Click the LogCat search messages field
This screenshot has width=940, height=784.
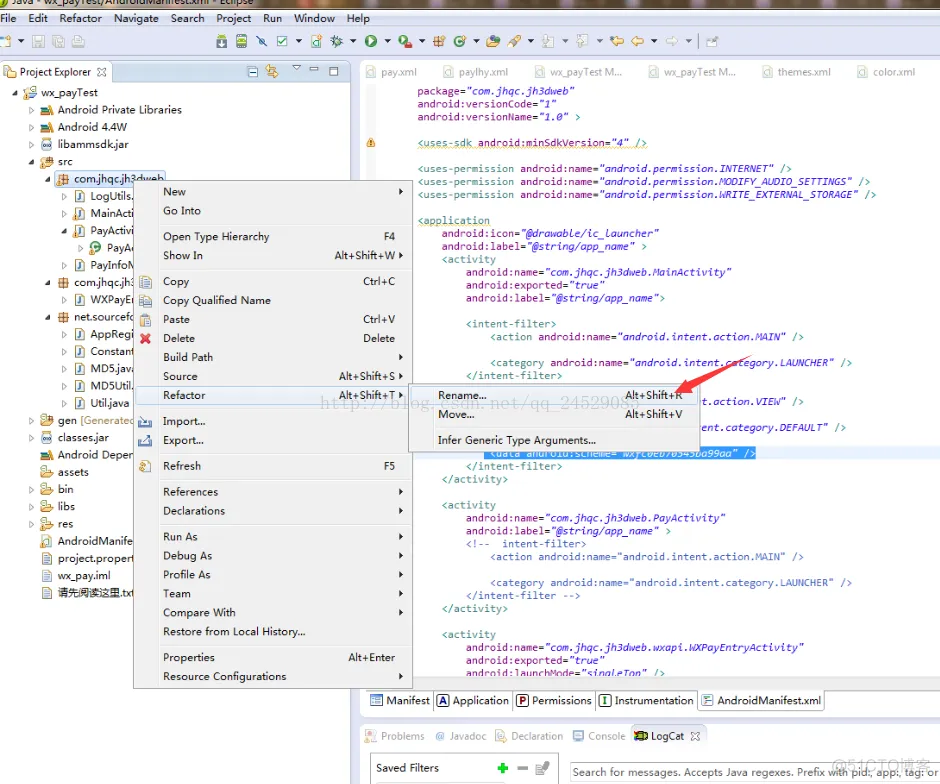click(x=754, y=773)
